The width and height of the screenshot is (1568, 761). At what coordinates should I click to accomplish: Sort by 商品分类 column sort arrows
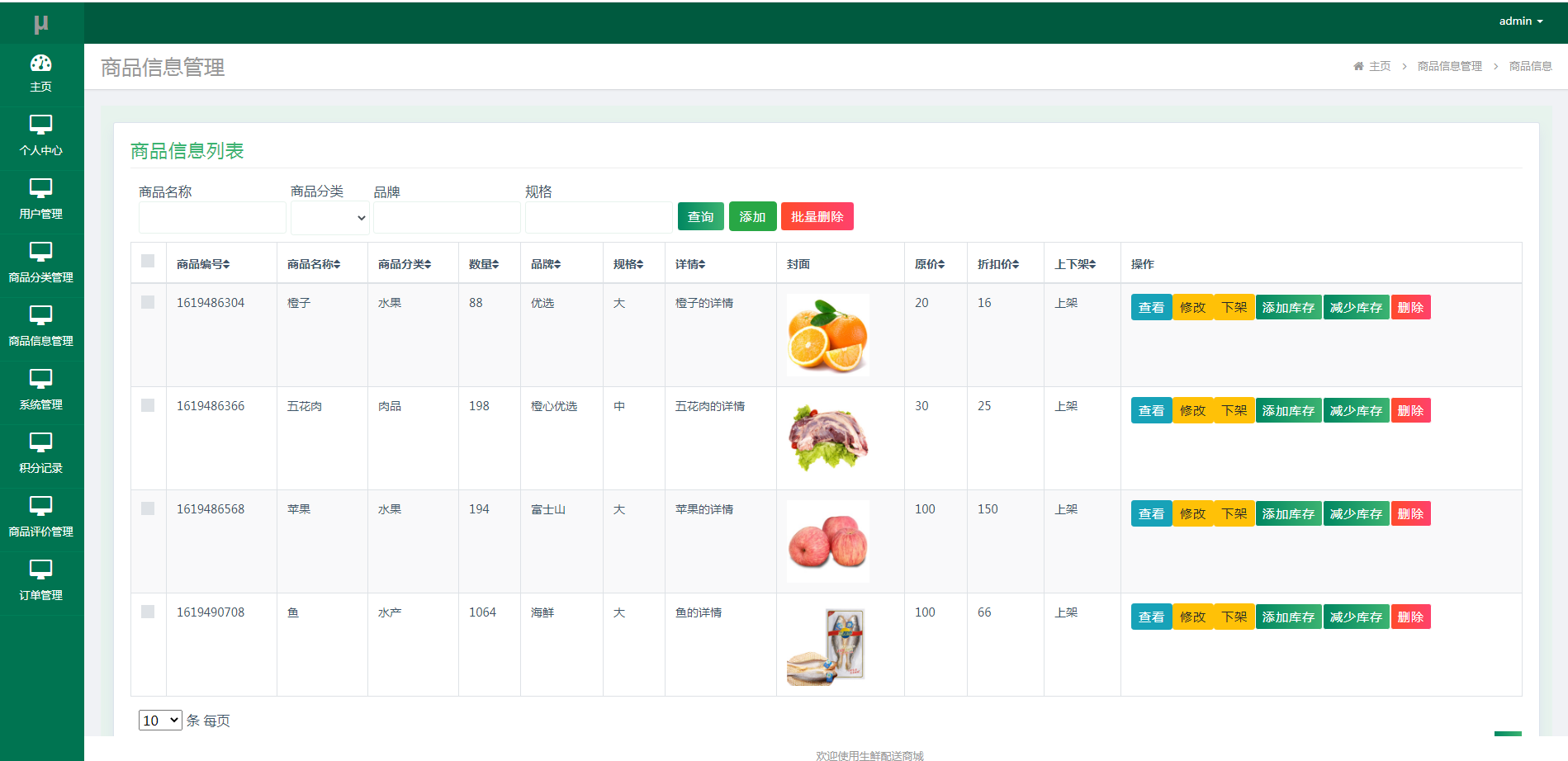pos(428,264)
